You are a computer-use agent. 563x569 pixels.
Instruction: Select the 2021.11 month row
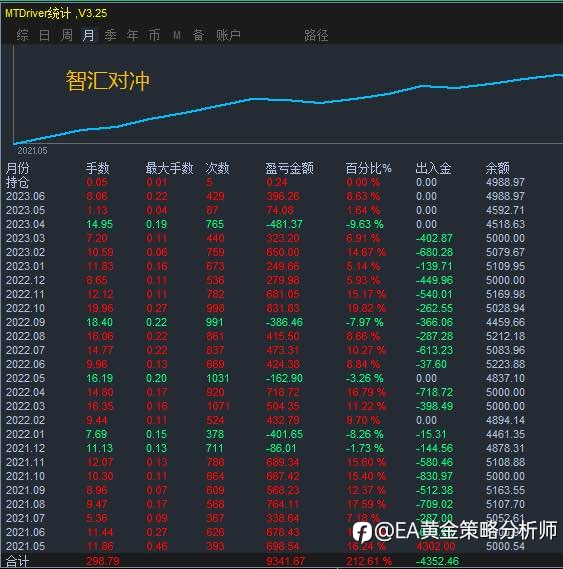(265, 462)
